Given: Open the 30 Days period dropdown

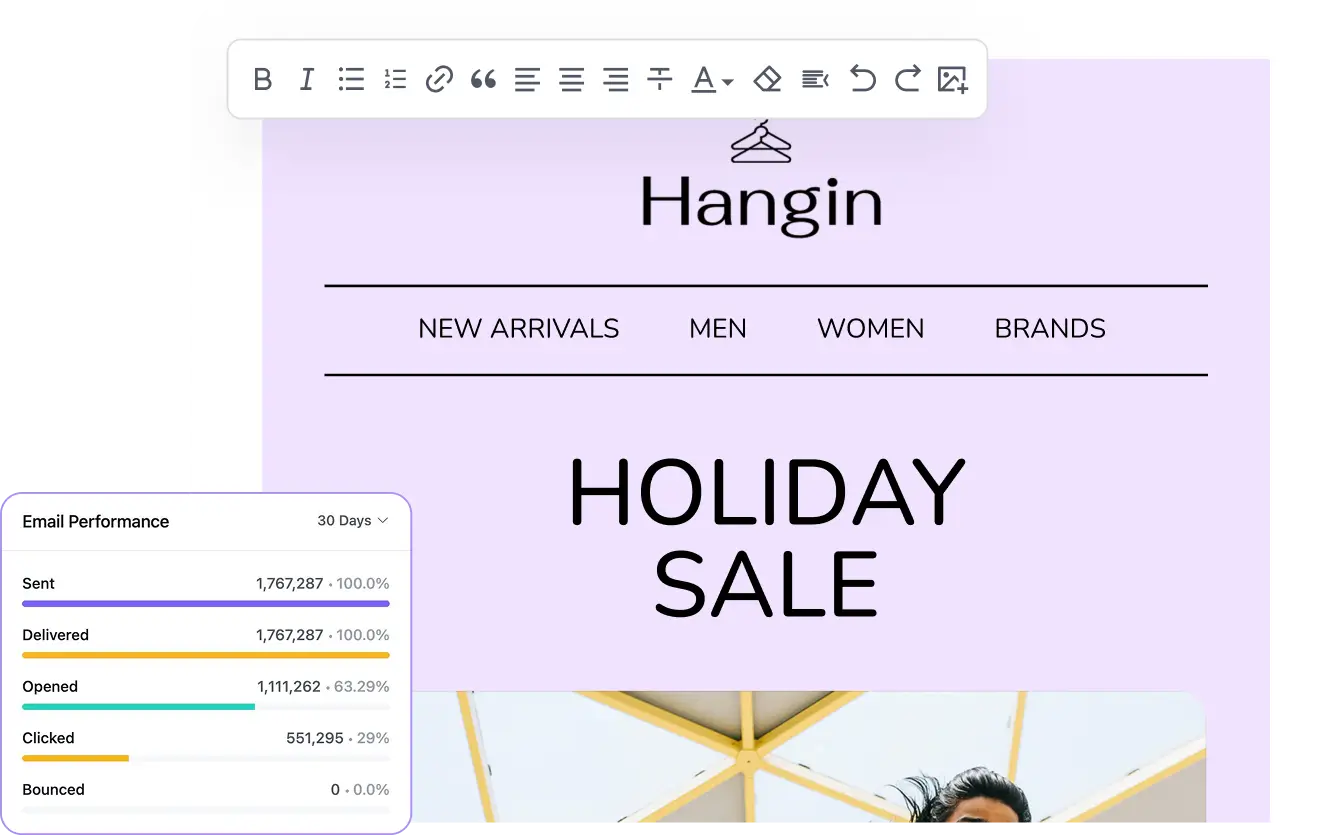Looking at the screenshot, I should click(x=352, y=521).
